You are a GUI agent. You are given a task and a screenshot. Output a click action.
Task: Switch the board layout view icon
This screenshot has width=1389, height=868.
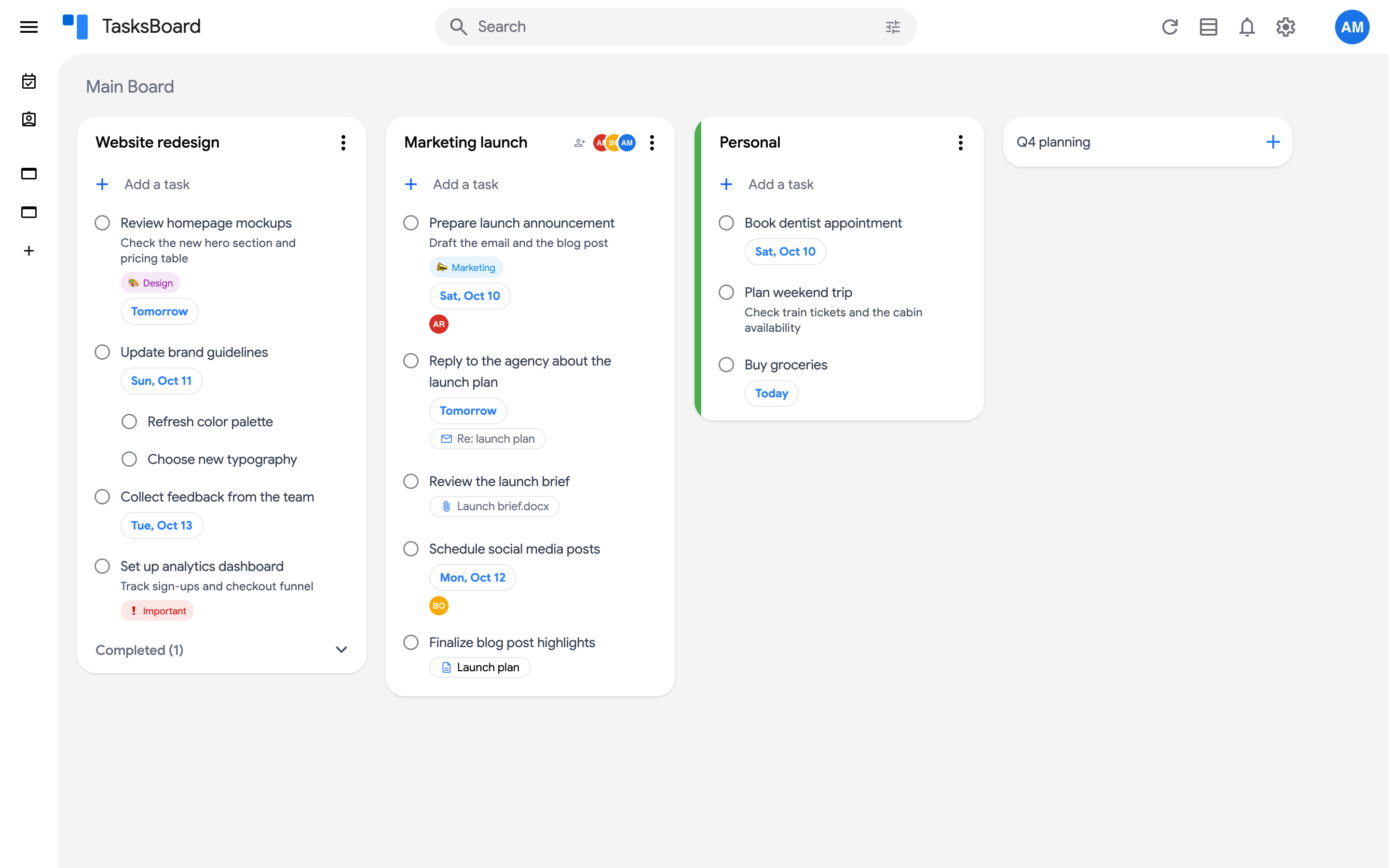pyautogui.click(x=1208, y=27)
